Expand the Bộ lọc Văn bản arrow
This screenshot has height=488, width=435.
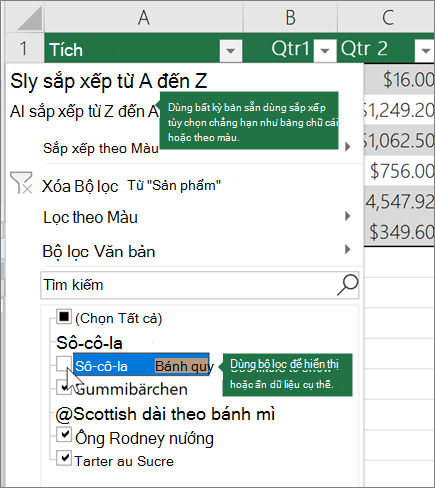348,249
